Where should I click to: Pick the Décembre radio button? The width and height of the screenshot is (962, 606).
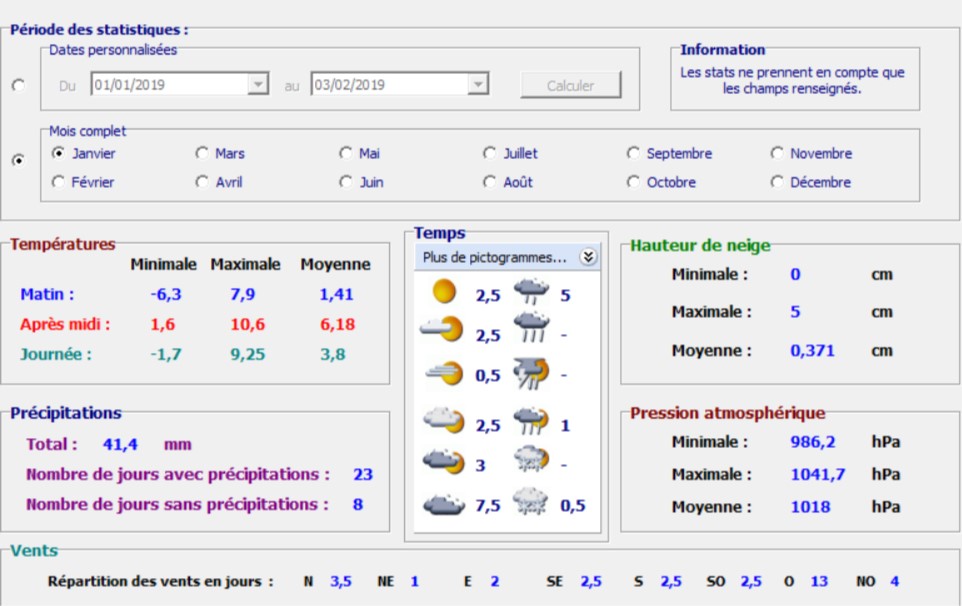810,182
